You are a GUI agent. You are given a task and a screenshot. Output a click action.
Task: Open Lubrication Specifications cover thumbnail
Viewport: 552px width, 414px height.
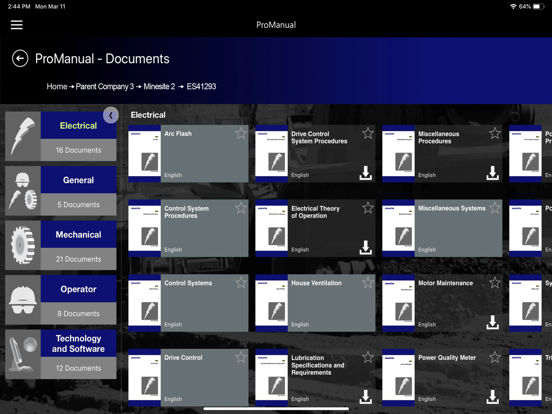(271, 377)
